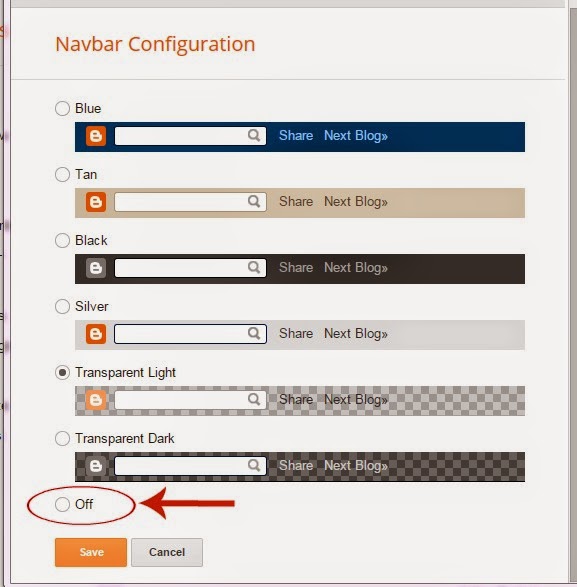Viewport: 577px width, 587px height.
Task: Click Next Blog» in Transparent Dark preview
Action: [x=356, y=466]
